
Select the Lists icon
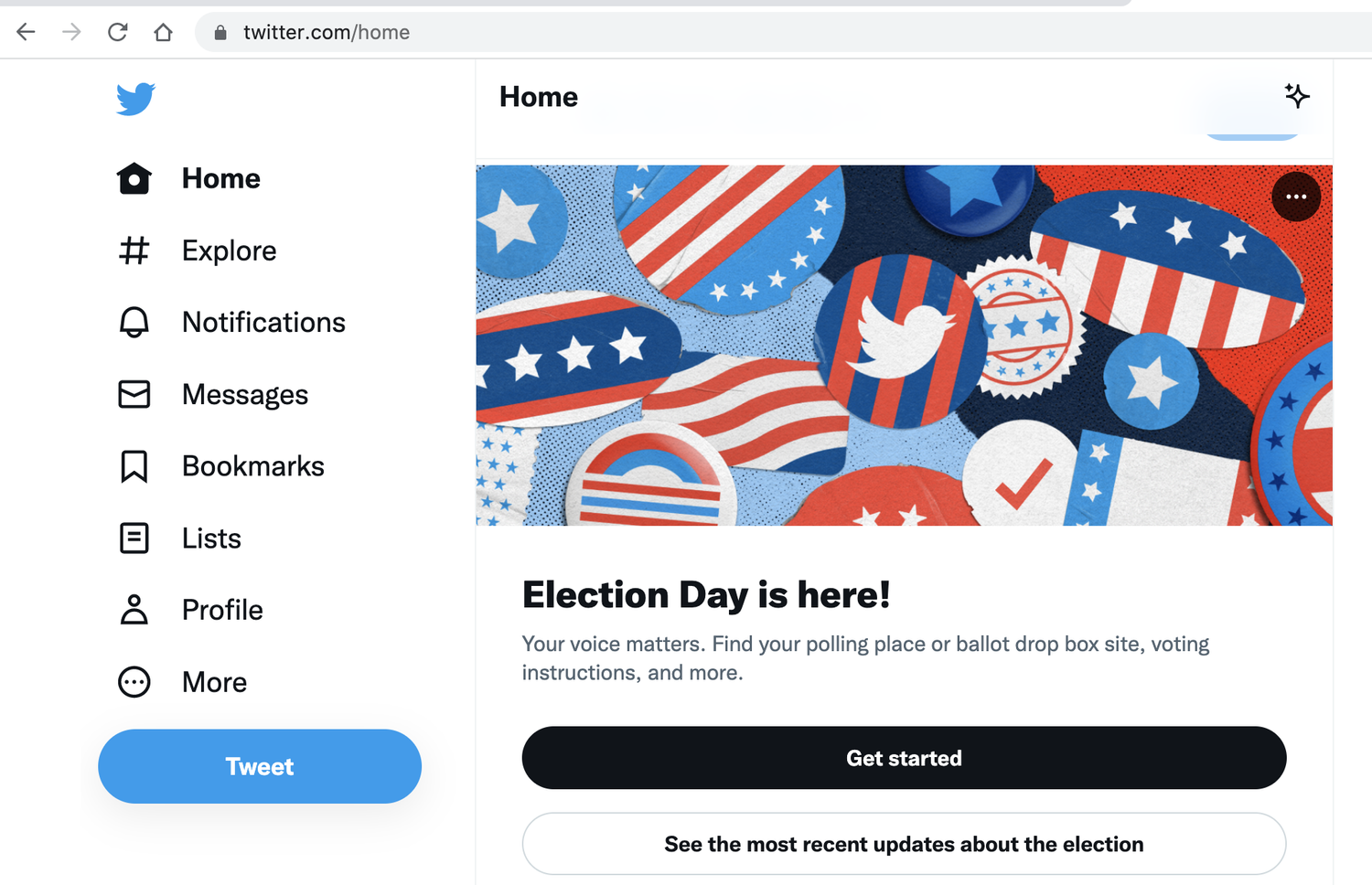point(134,538)
